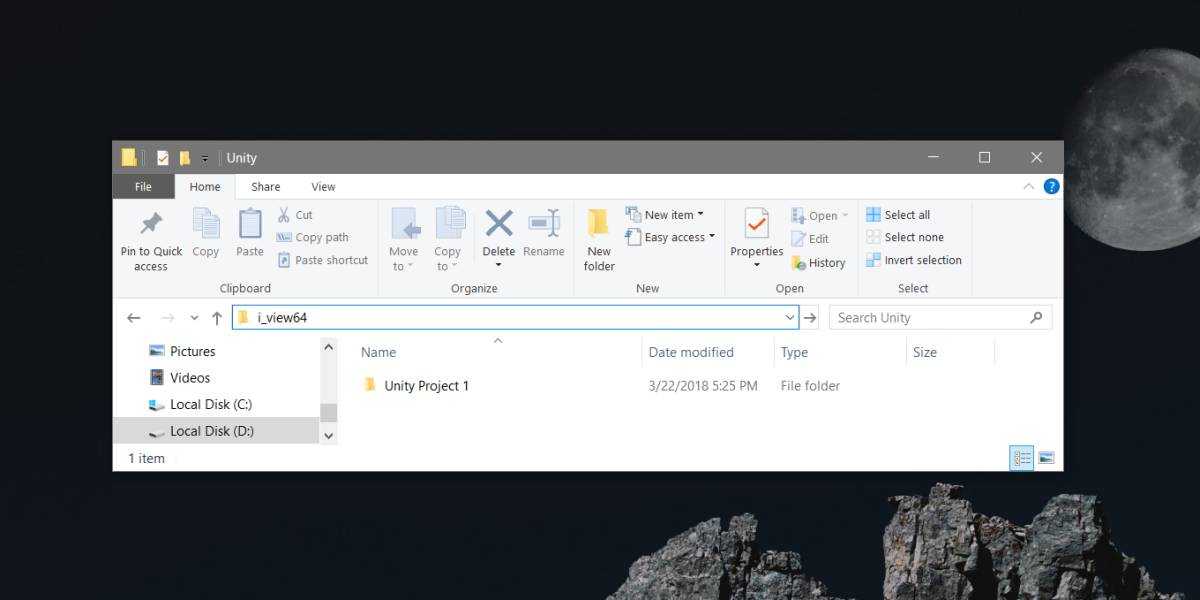The width and height of the screenshot is (1200, 600).
Task: Click the Copy path button
Action: [x=313, y=237]
